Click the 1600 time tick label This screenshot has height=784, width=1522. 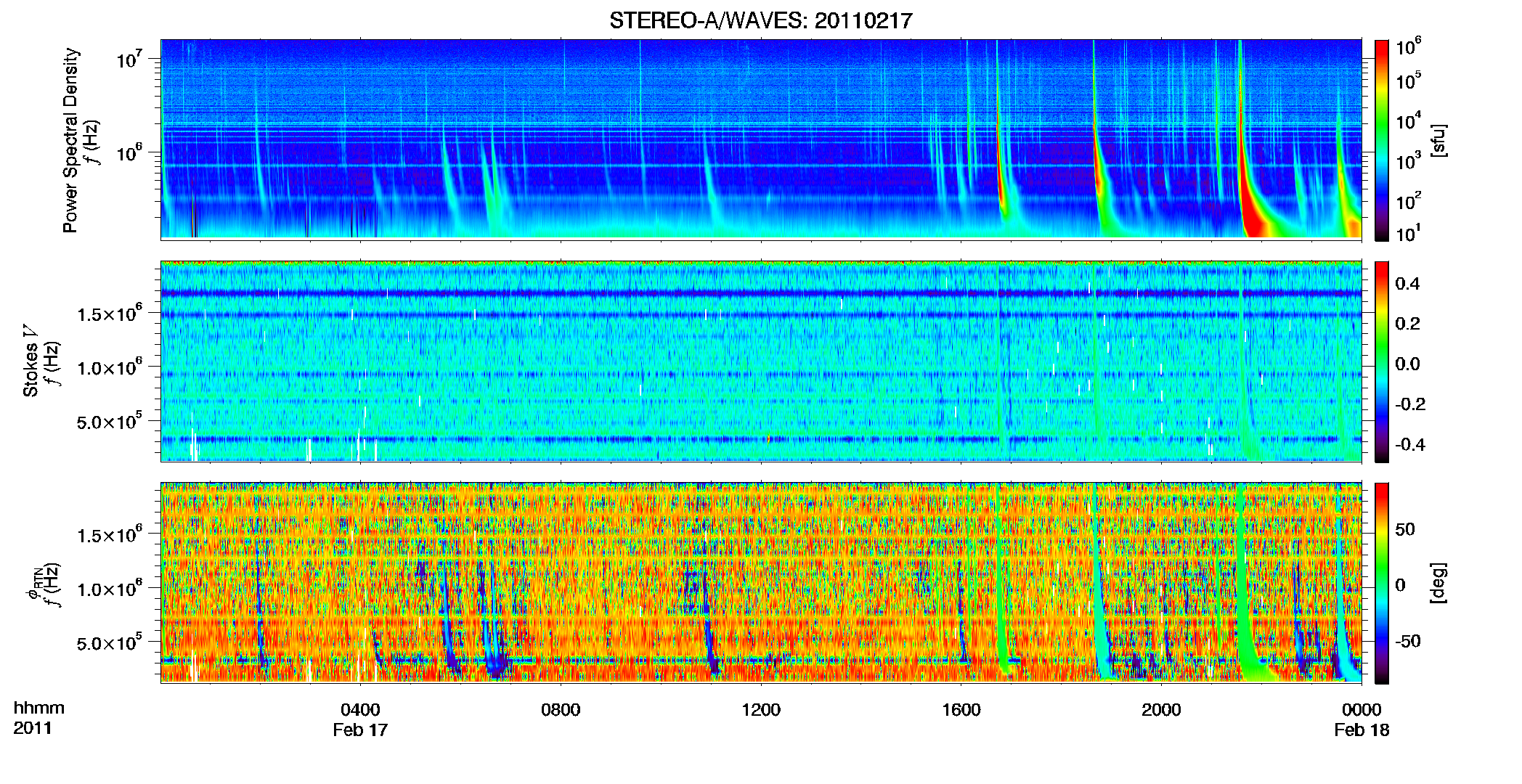click(961, 709)
